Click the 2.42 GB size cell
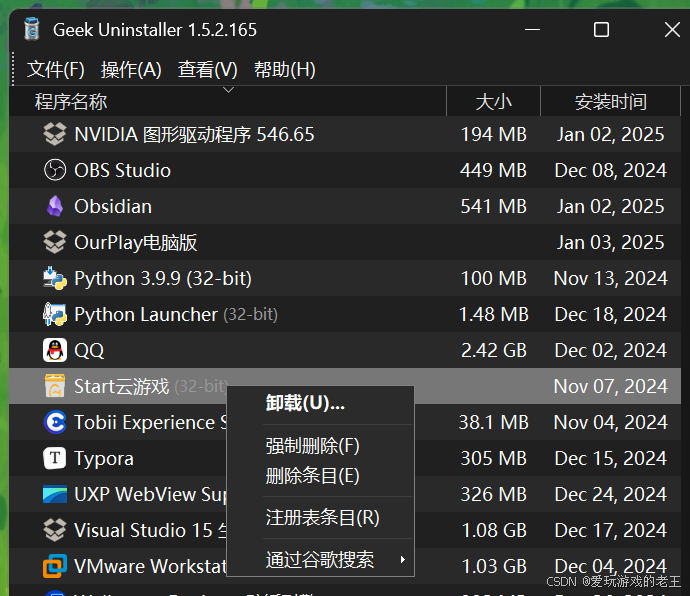The image size is (690, 596). pyautogui.click(x=494, y=350)
